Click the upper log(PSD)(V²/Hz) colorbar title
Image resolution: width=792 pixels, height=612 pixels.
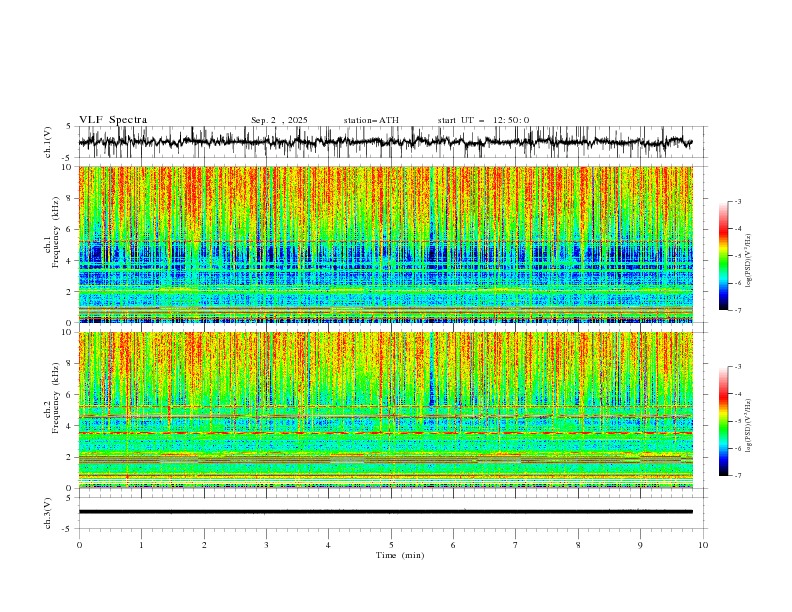(749, 260)
